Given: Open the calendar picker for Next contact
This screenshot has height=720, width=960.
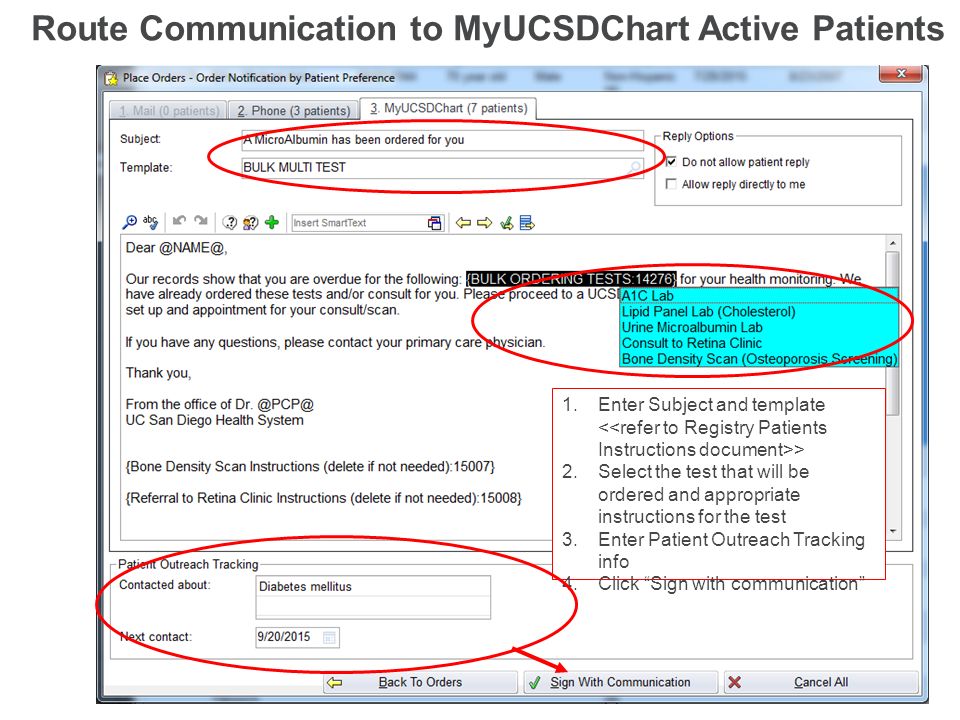Looking at the screenshot, I should (x=329, y=637).
